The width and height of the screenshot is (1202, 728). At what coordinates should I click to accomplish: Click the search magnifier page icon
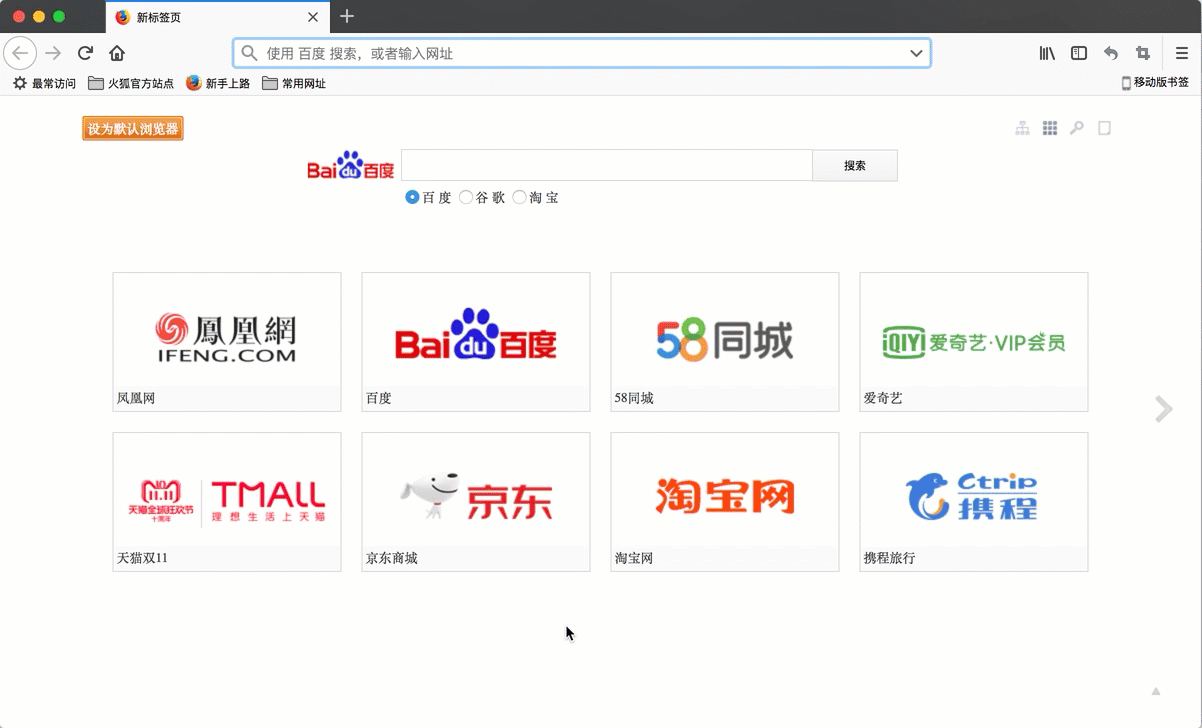point(1077,128)
